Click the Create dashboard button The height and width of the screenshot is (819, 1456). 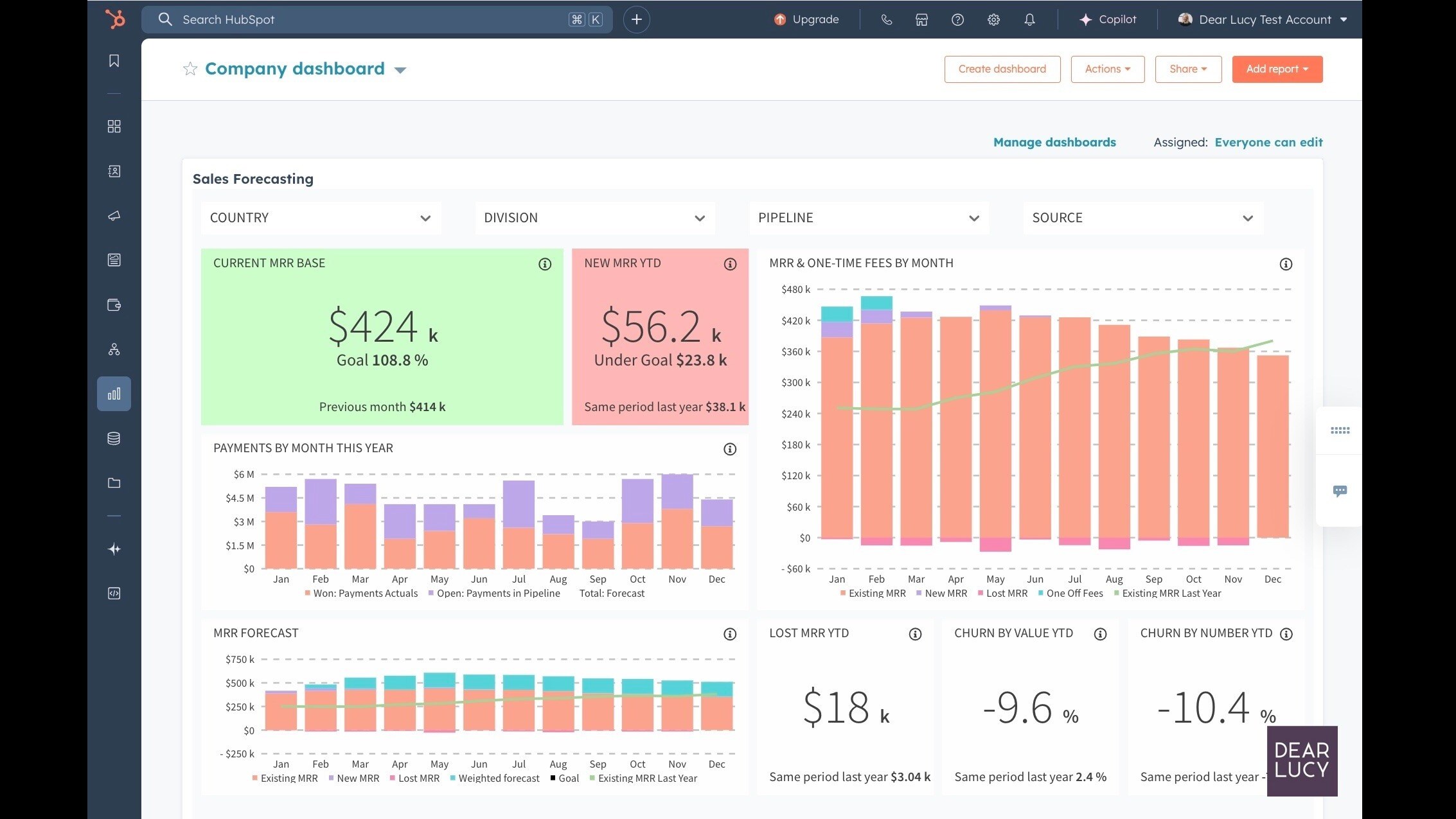pos(1002,69)
